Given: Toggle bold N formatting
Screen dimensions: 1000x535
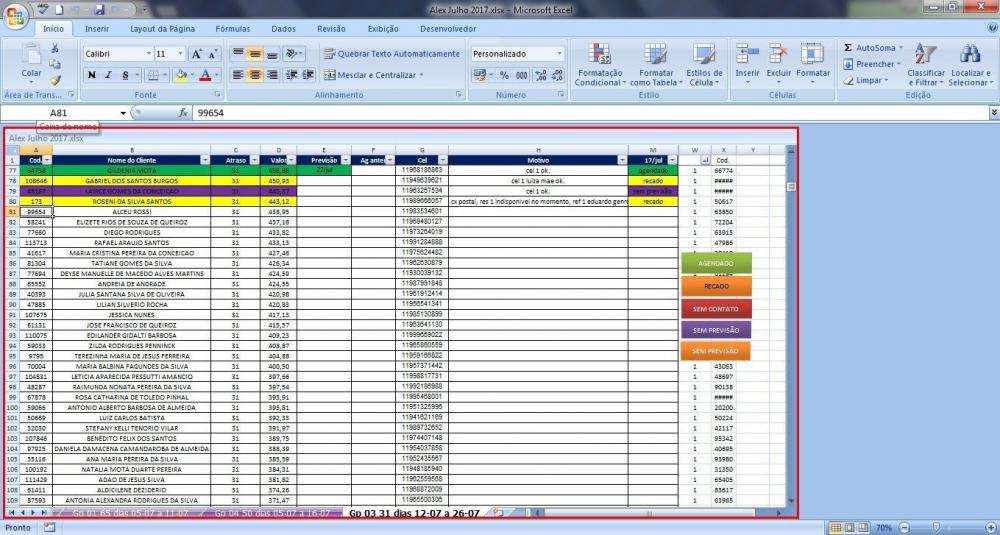Looking at the screenshot, I should coord(91,75).
